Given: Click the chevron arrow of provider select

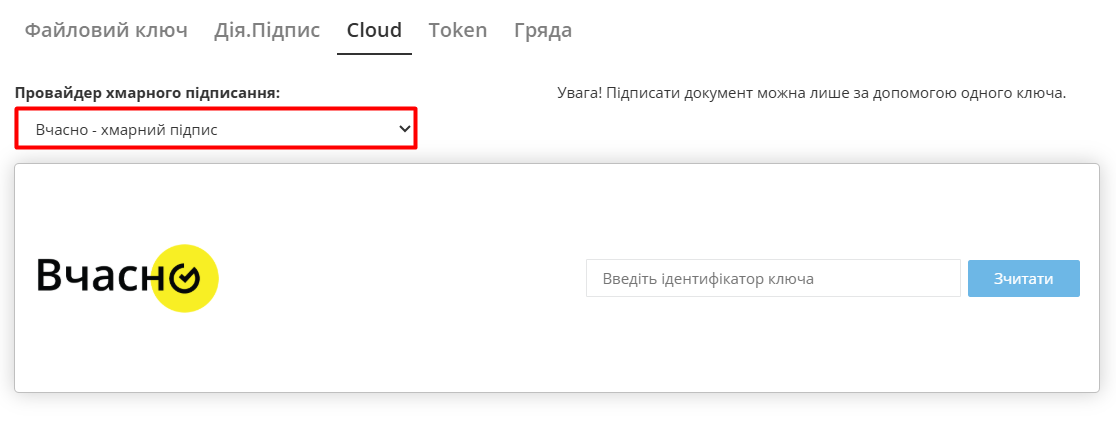Looking at the screenshot, I should [405, 129].
